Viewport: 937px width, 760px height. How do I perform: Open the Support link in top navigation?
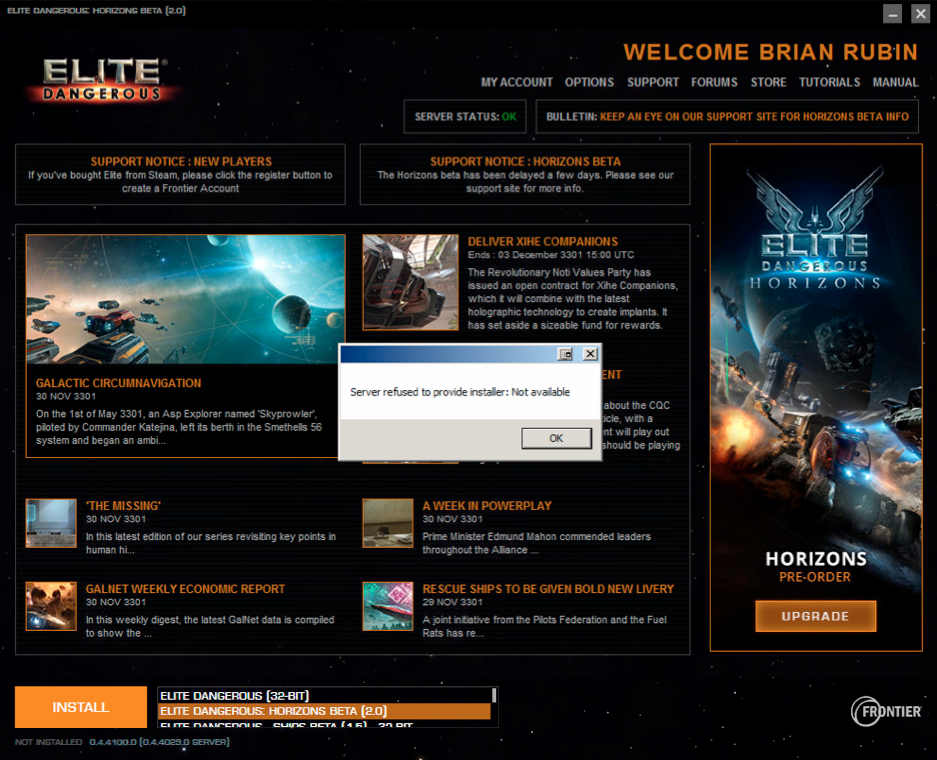[x=653, y=82]
